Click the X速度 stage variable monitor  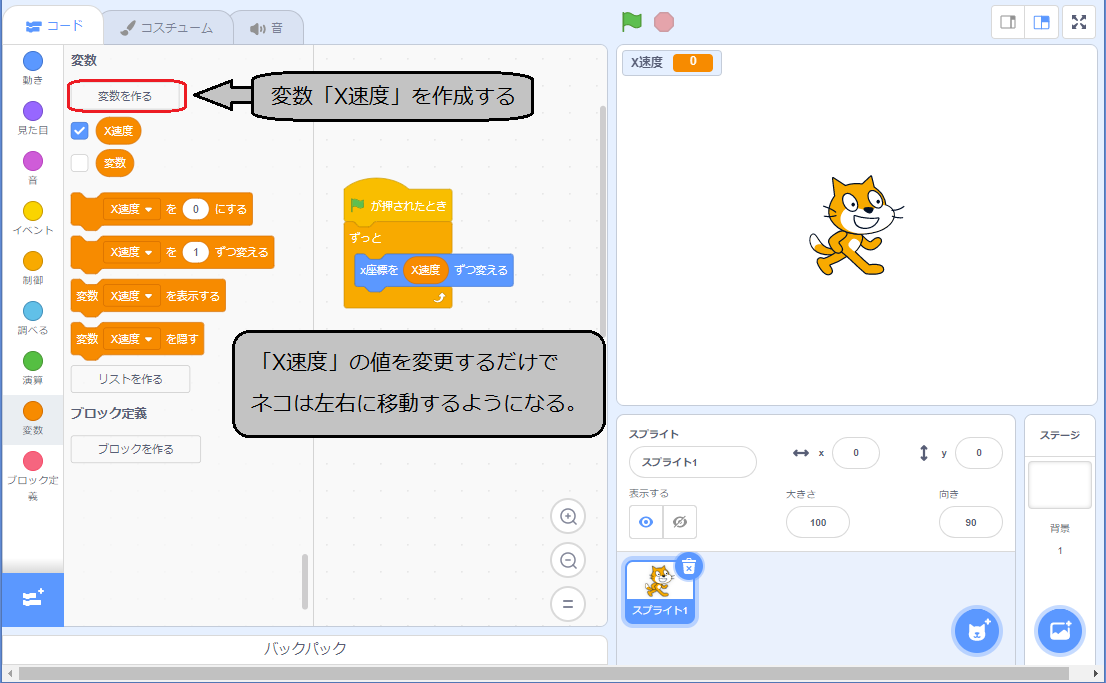[x=672, y=62]
